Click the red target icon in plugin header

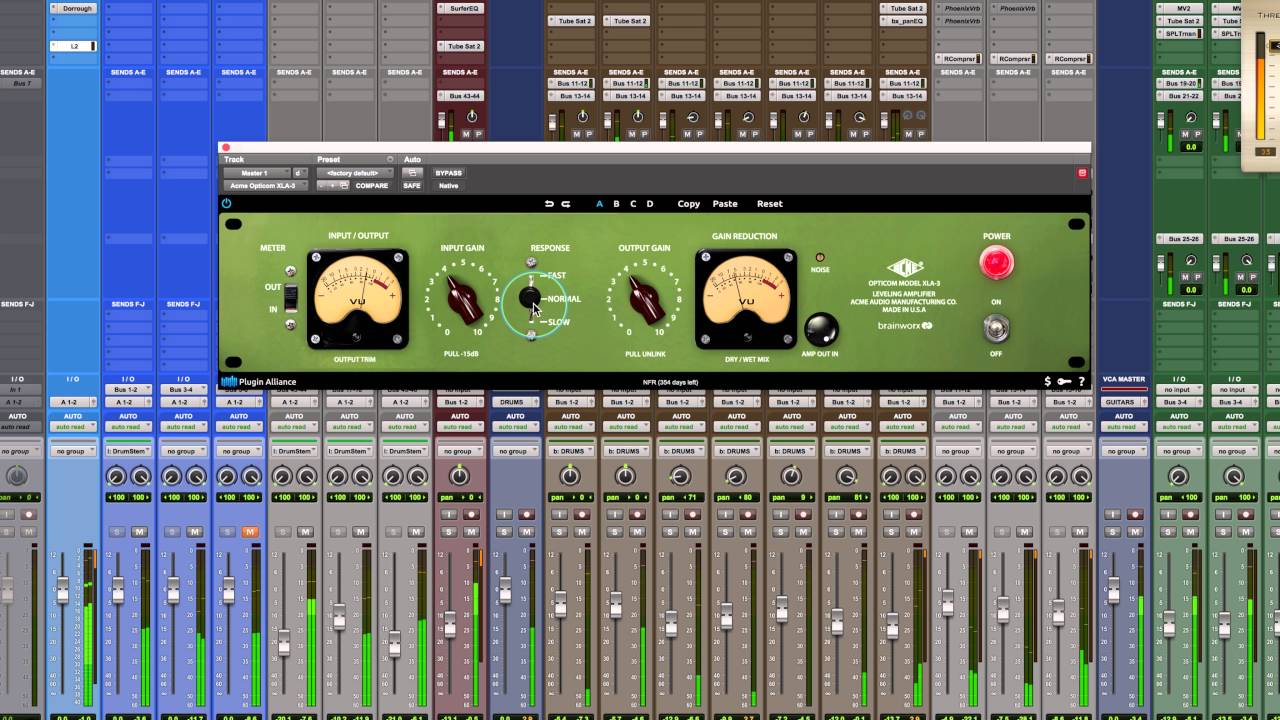(1081, 173)
